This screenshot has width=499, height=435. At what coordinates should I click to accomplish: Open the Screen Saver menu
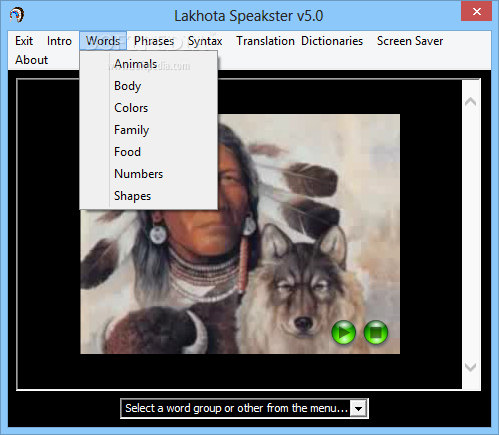coord(410,41)
